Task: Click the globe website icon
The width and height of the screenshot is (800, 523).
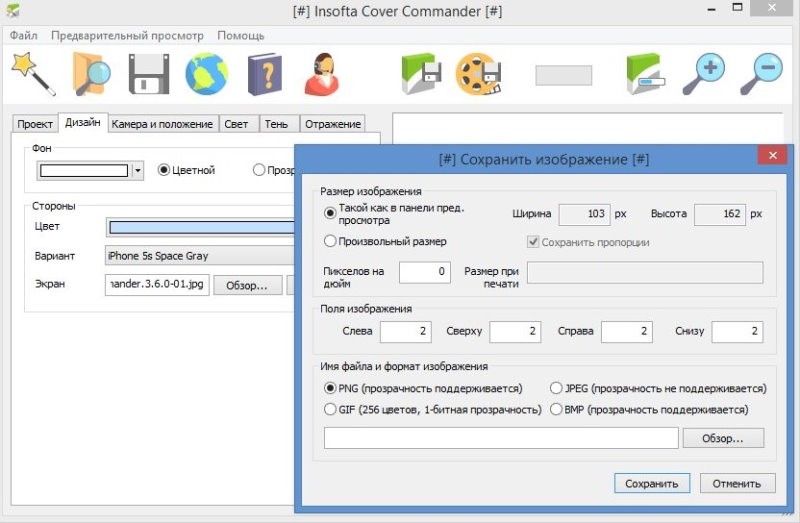Action: (206, 73)
